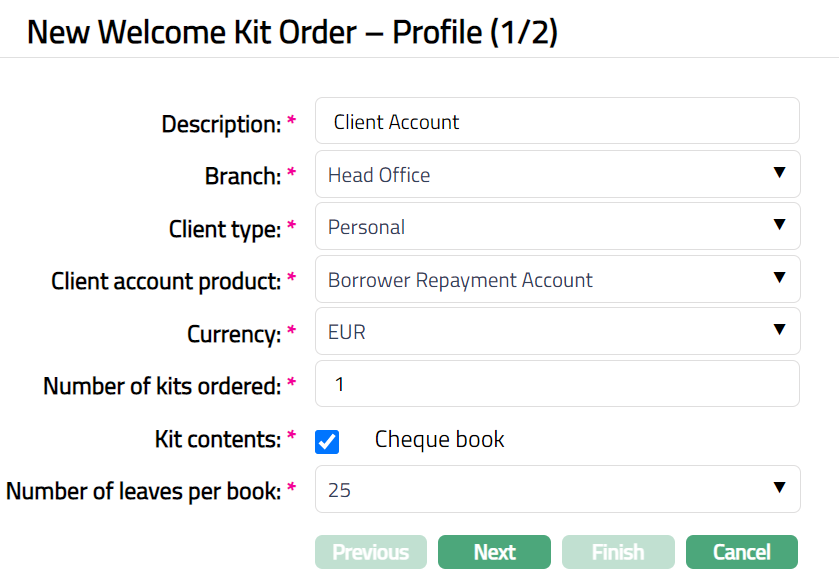This screenshot has width=839, height=585.
Task: Expand the Client type dropdown
Action: pos(557,227)
